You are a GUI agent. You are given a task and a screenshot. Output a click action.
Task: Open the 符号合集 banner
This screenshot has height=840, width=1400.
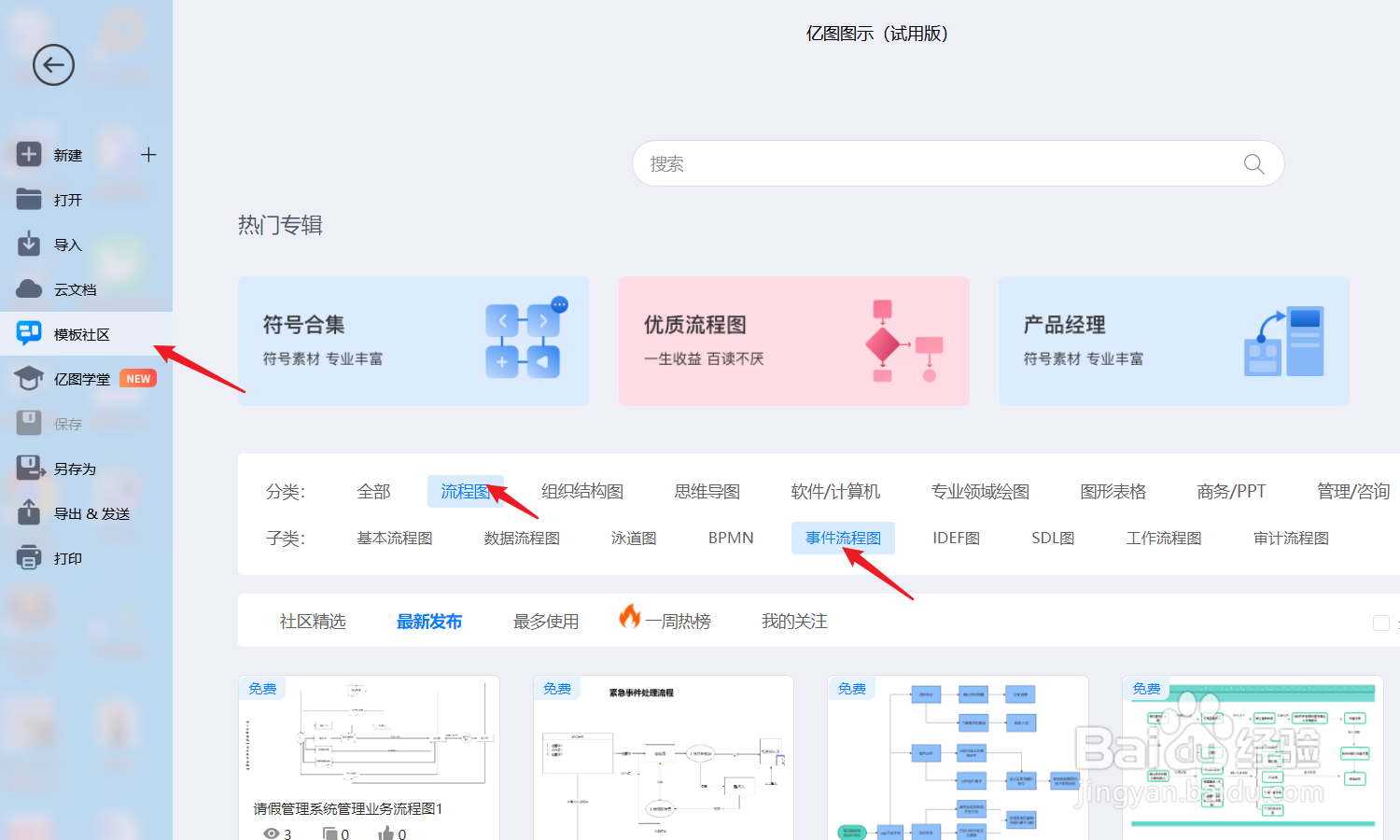[x=413, y=341]
